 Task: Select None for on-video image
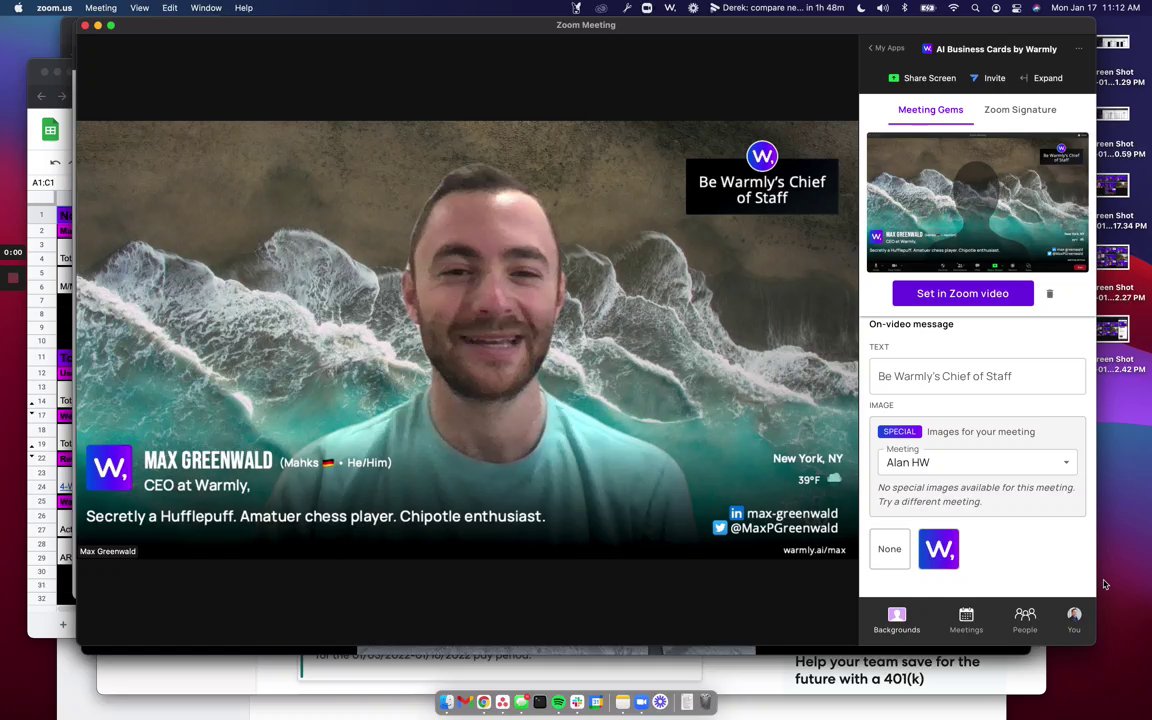(890, 549)
